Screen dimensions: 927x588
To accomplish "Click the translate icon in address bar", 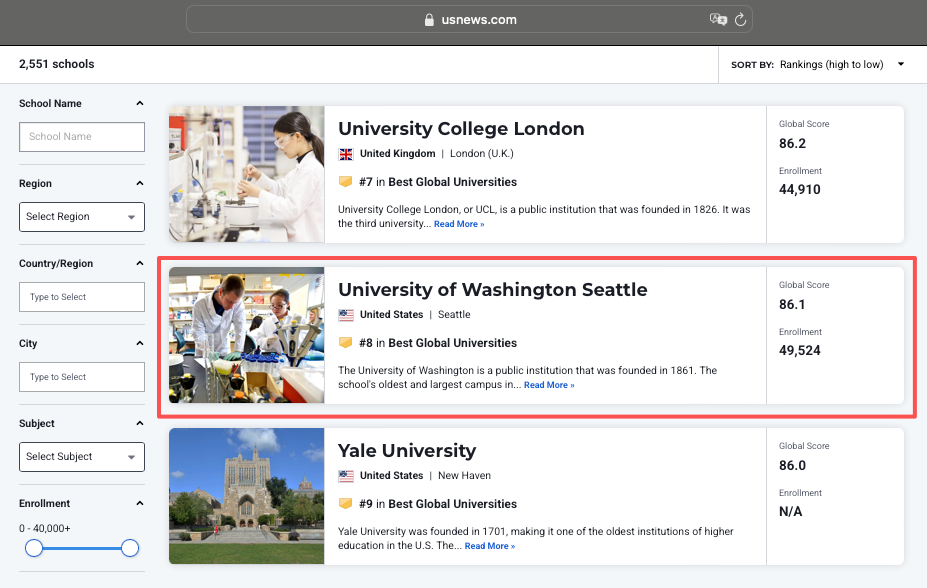I will pyautogui.click(x=717, y=20).
